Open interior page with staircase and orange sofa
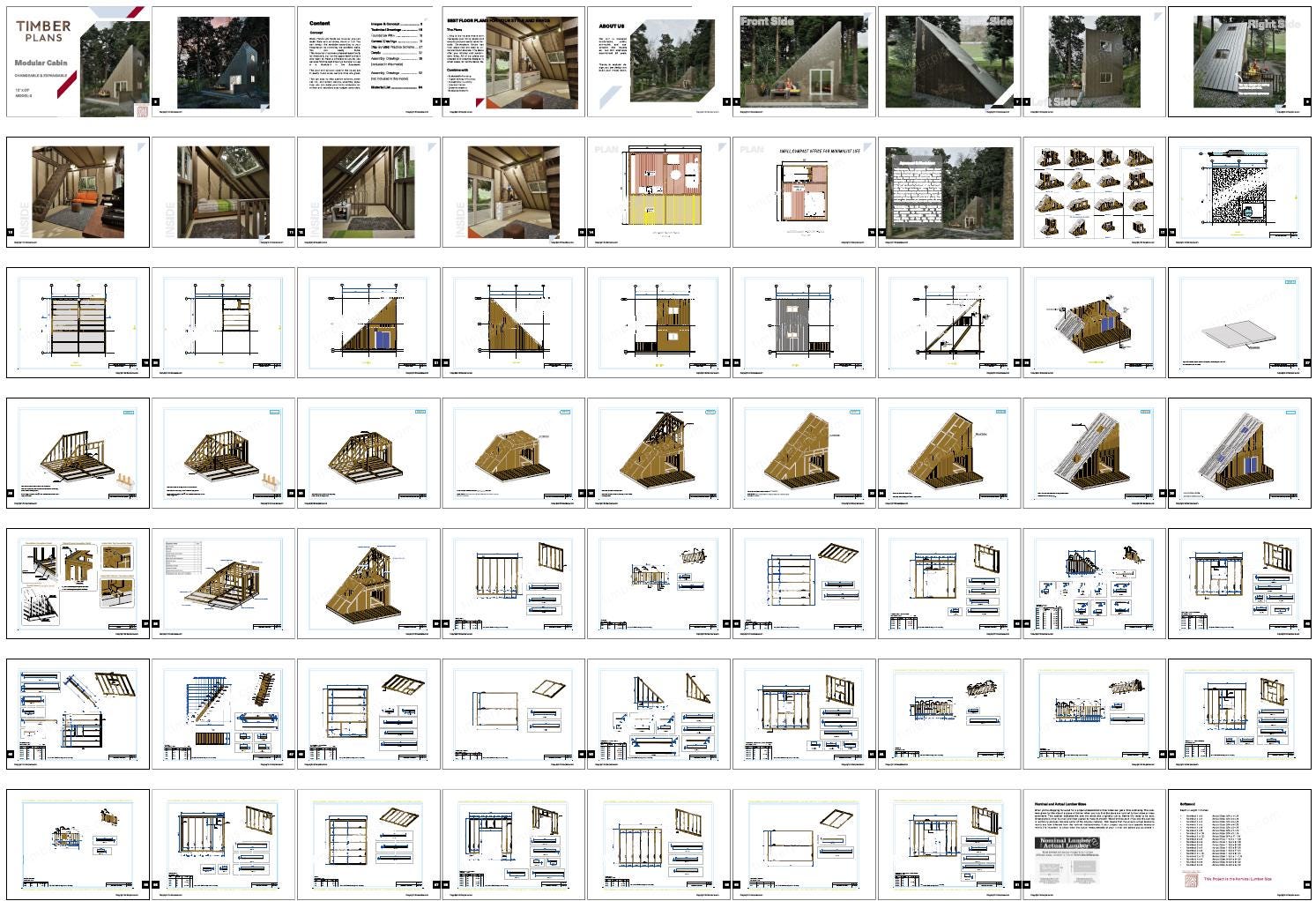 (x=78, y=192)
